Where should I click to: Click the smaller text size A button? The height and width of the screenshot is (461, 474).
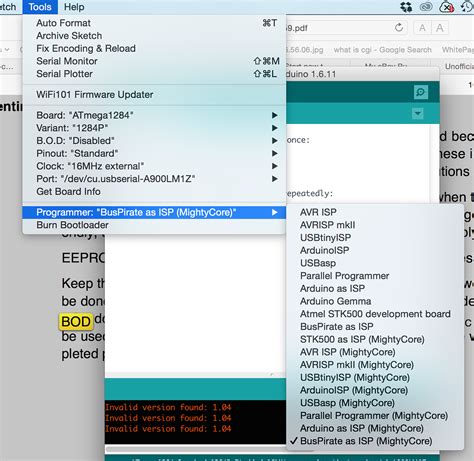point(422,28)
